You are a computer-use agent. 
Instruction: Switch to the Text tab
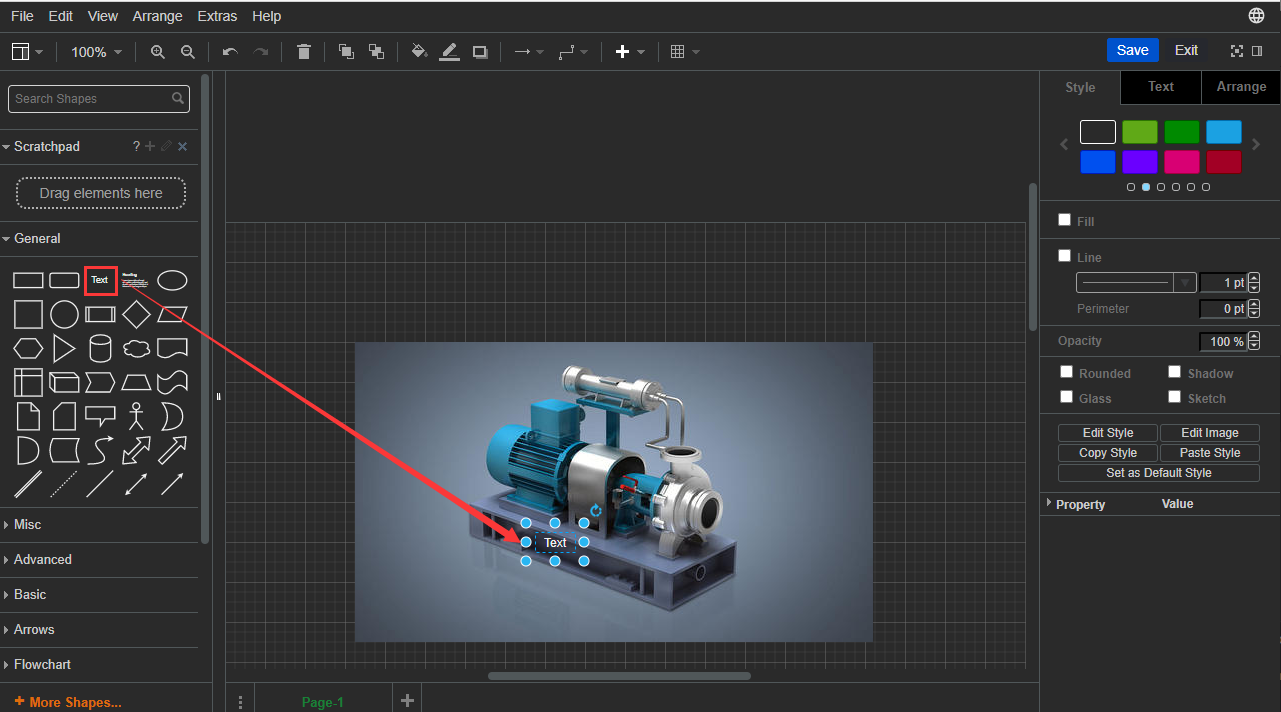click(1161, 87)
